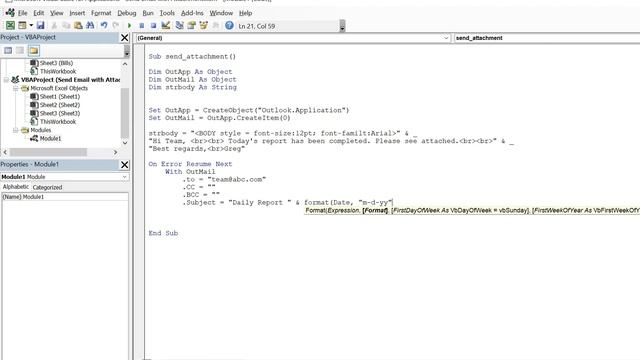Click the Reset stop icon

pyautogui.click(x=153, y=25)
